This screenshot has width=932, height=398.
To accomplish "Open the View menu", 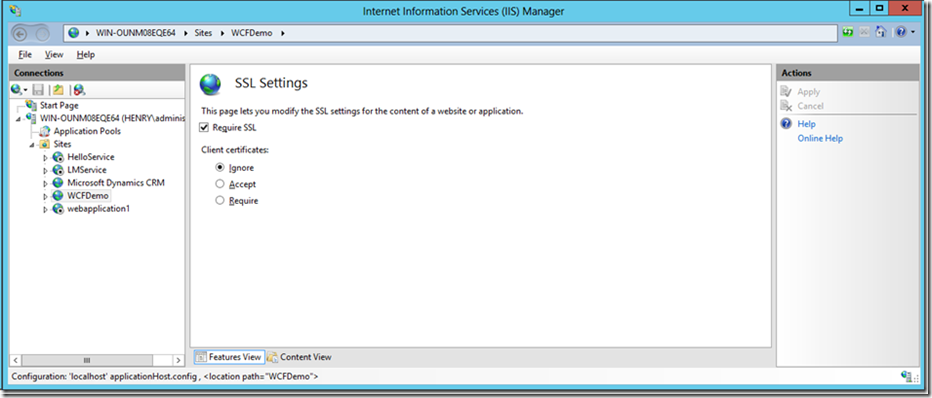I will [54, 55].
